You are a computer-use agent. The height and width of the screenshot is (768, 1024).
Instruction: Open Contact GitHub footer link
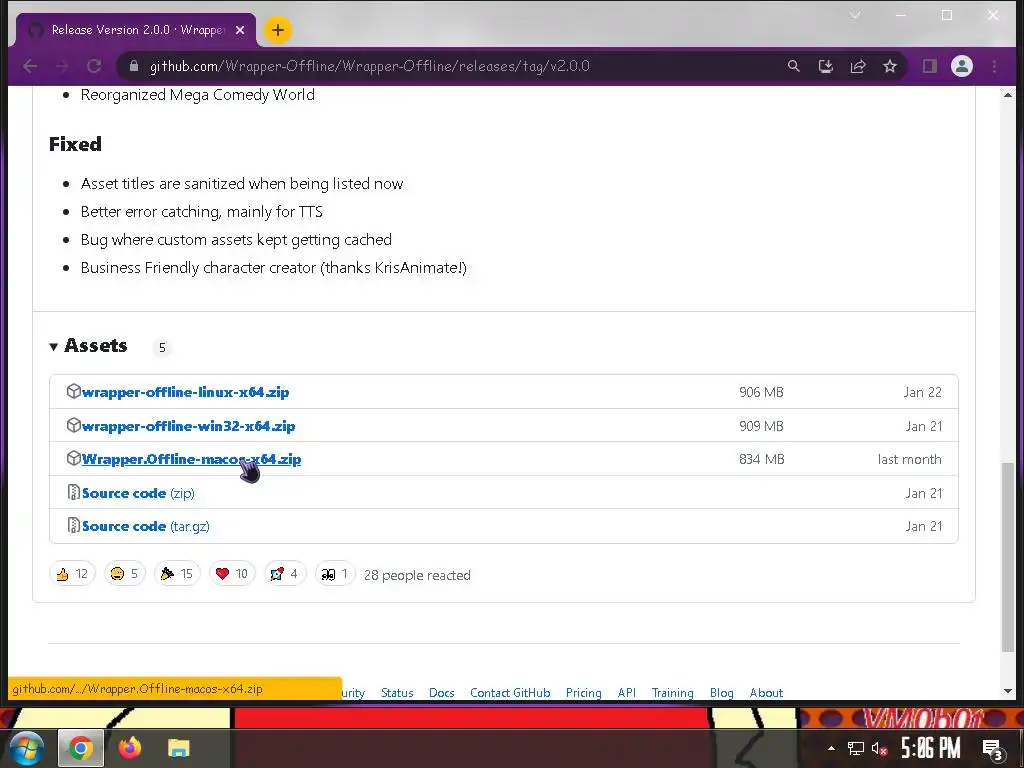click(x=510, y=692)
